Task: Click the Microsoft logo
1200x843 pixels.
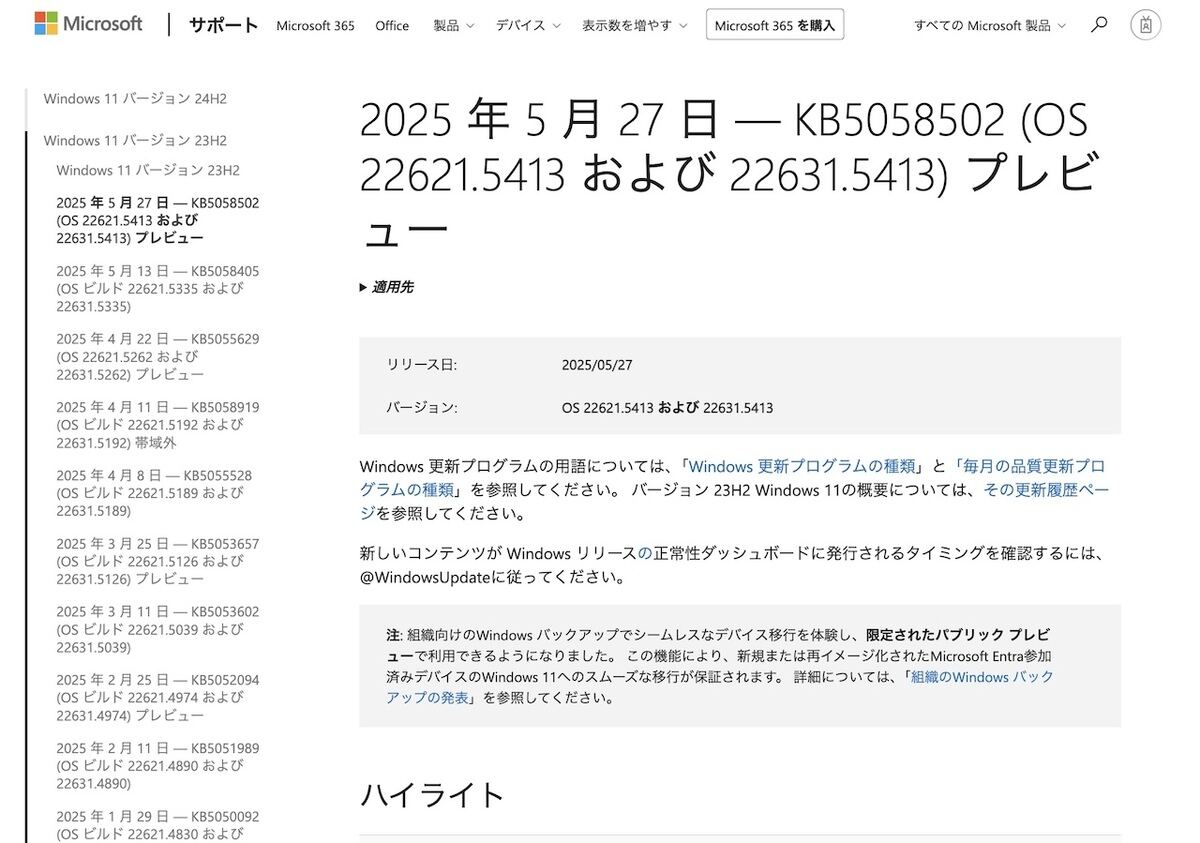Action: click(x=88, y=24)
